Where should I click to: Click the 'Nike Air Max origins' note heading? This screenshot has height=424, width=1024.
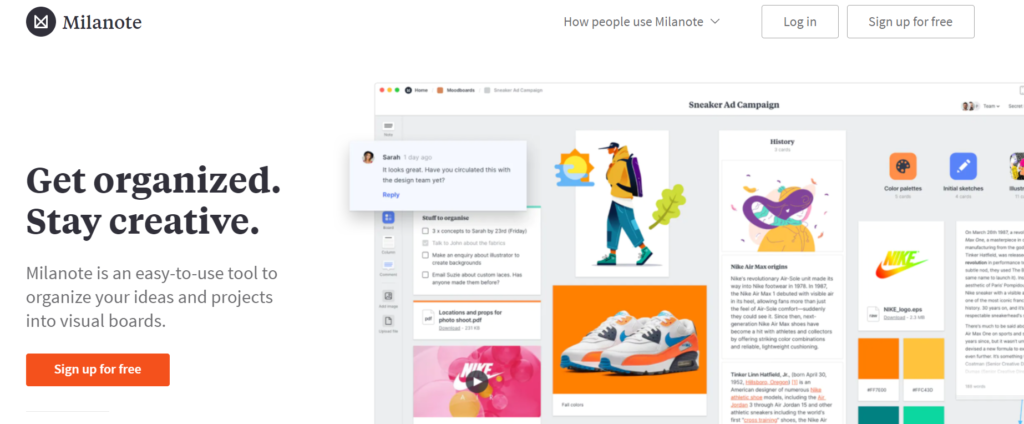pyautogui.click(x=759, y=267)
